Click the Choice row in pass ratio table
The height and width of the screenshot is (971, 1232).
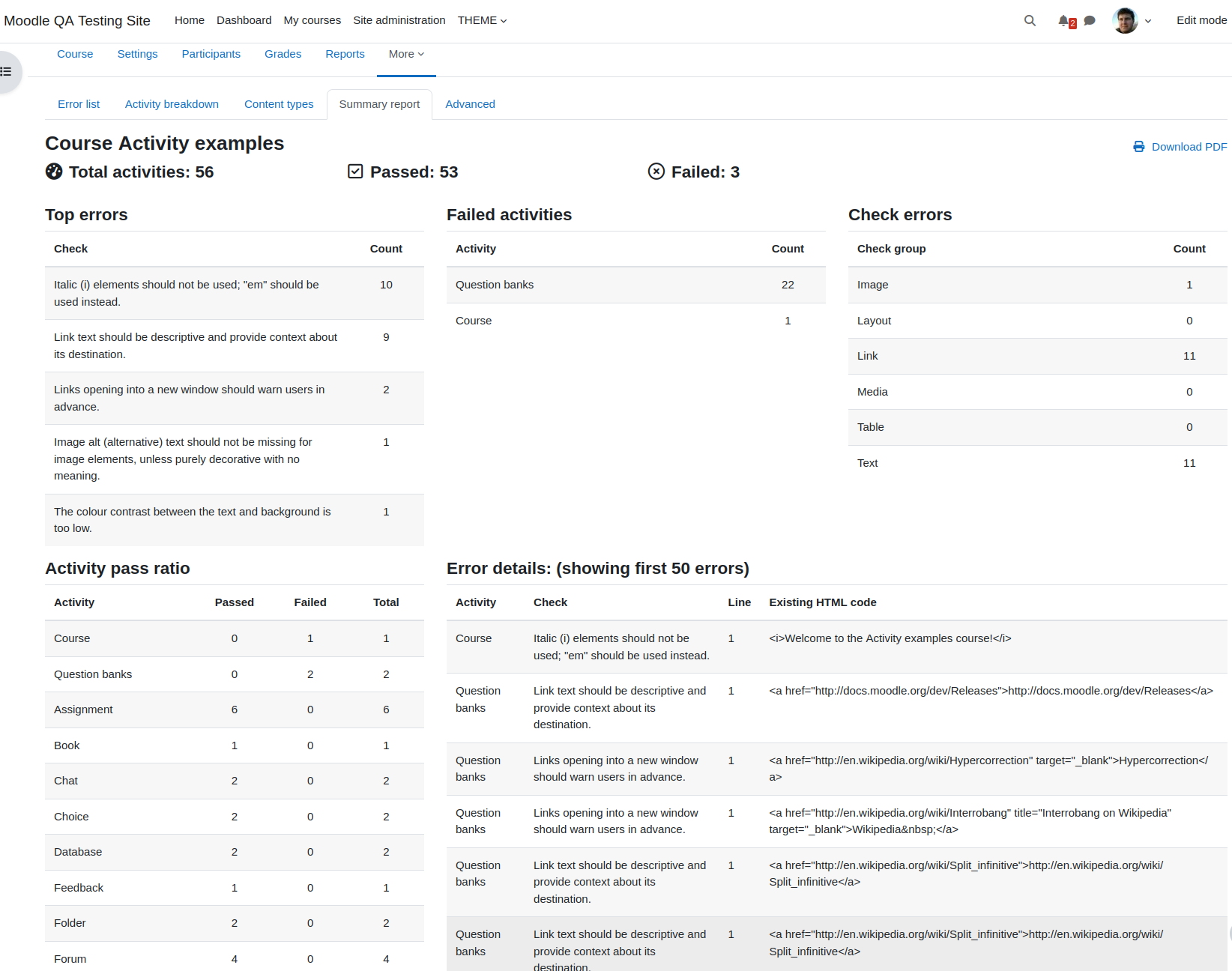(235, 817)
